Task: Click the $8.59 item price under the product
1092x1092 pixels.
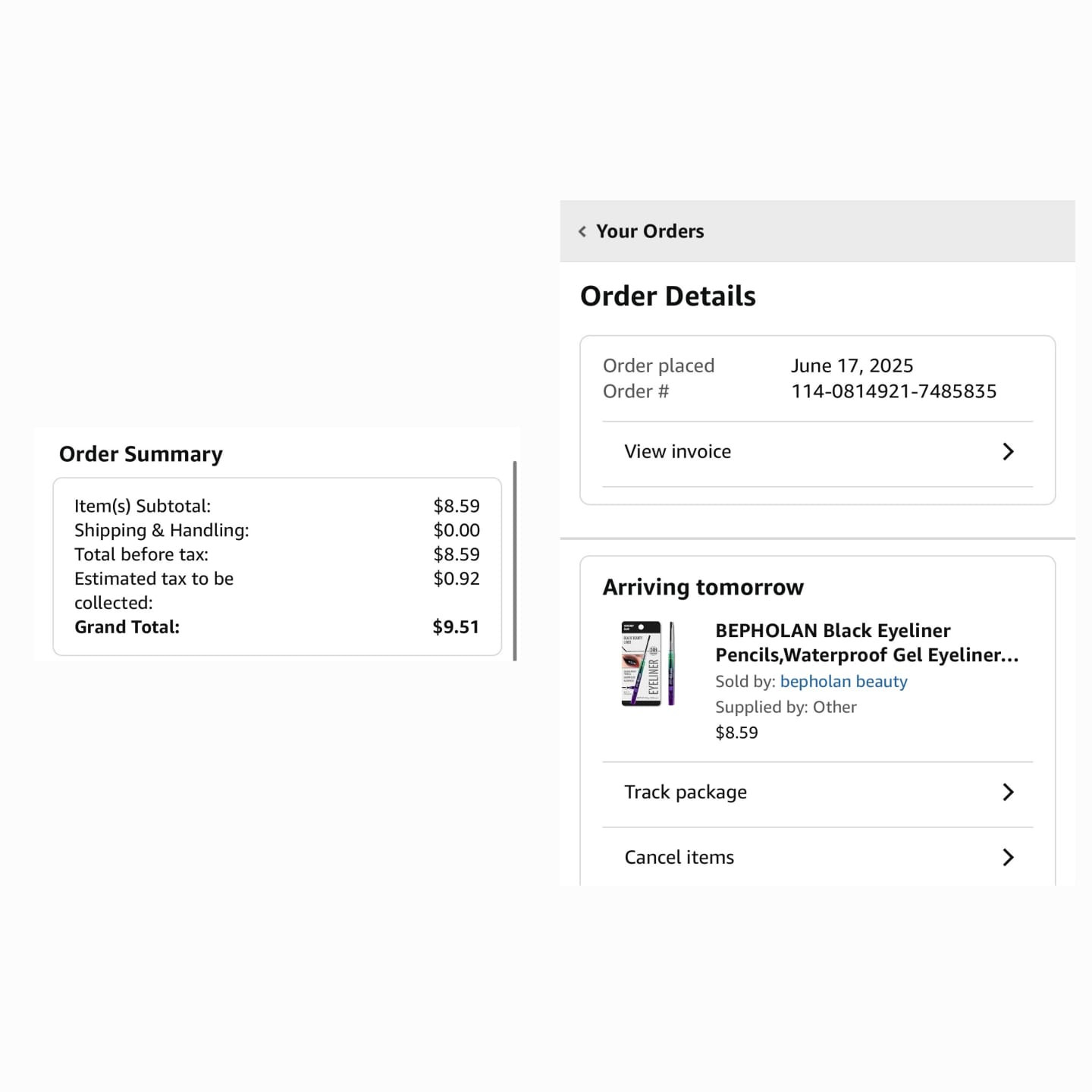Action: 736,733
